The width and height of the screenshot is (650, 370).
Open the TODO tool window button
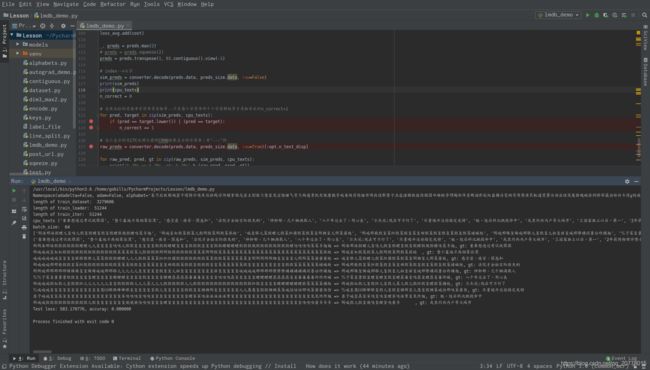click(92, 358)
